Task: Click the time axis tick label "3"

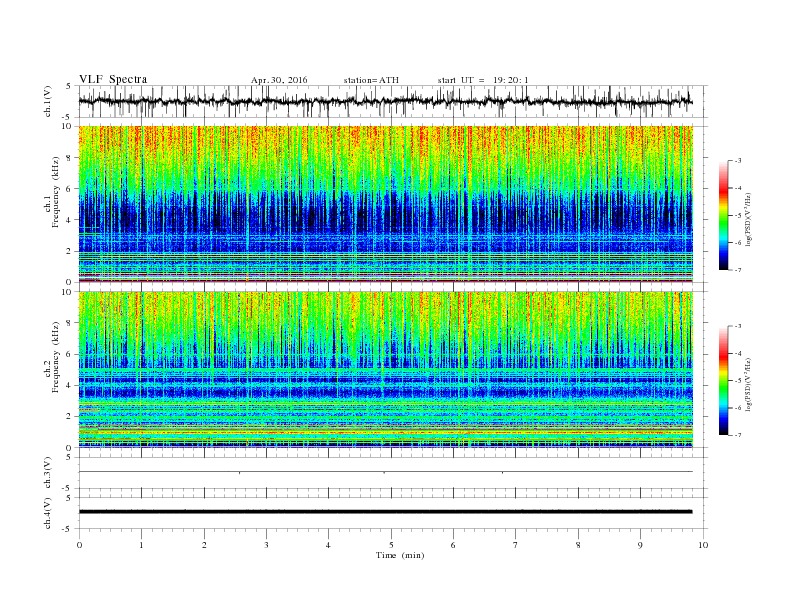Action: click(266, 545)
